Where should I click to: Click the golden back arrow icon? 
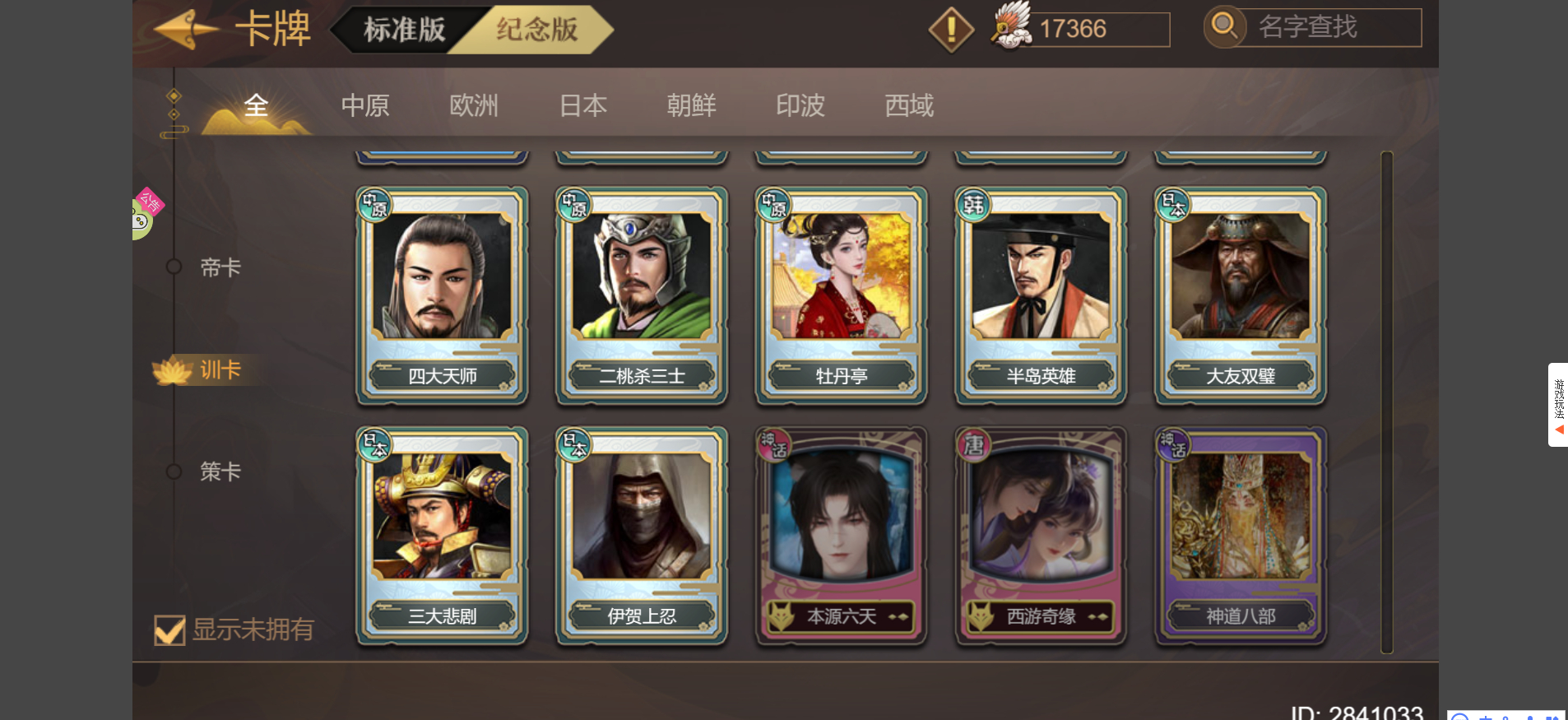pyautogui.click(x=186, y=30)
